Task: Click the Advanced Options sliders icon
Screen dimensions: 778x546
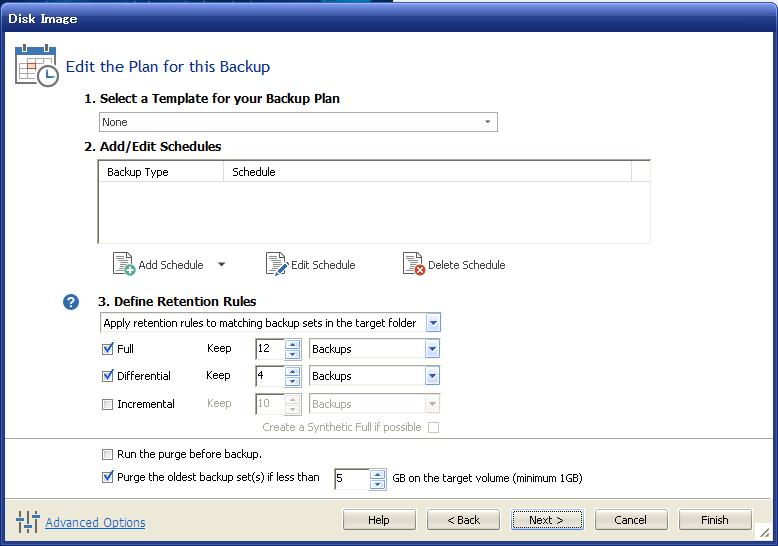Action: click(28, 522)
